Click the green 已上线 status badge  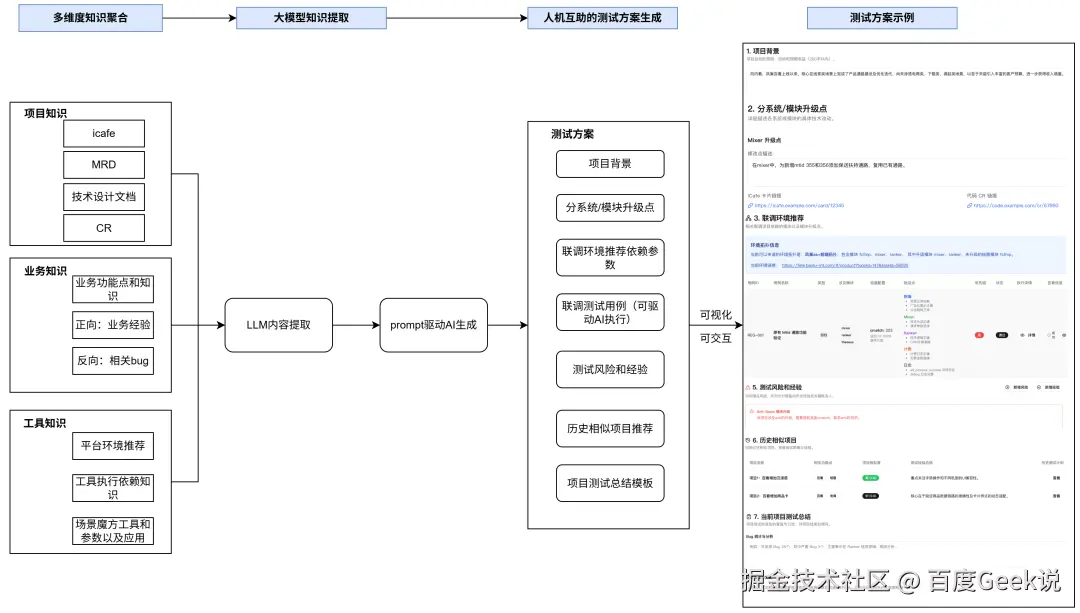tap(870, 478)
